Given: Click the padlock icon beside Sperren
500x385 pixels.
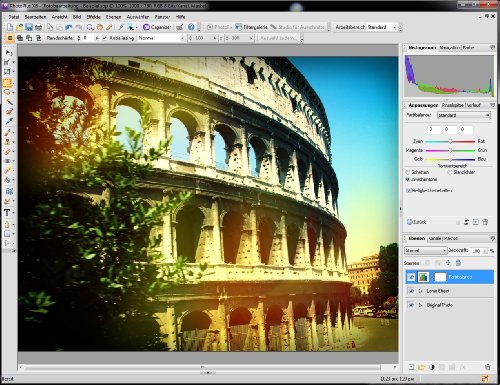Looking at the screenshot, I should 458,263.
